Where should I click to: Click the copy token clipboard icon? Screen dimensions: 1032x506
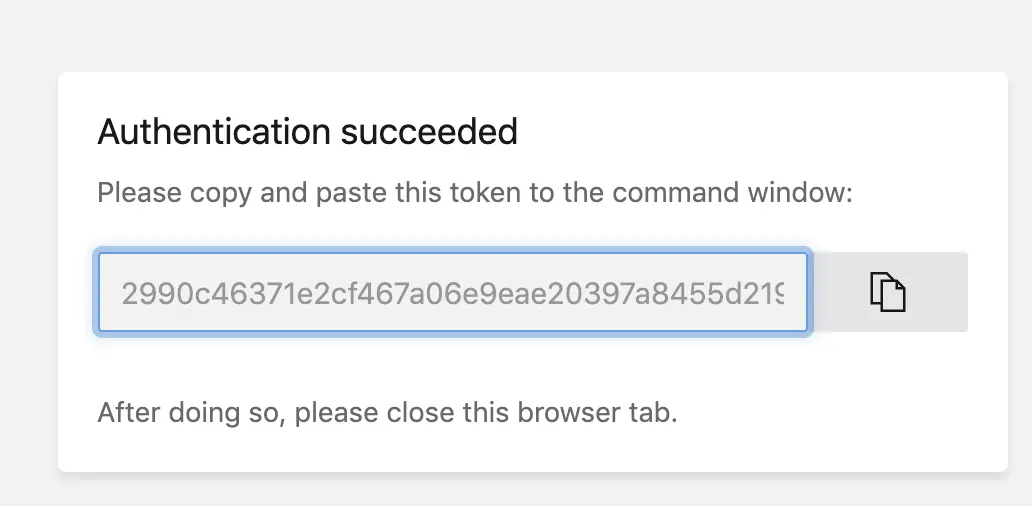[888, 292]
